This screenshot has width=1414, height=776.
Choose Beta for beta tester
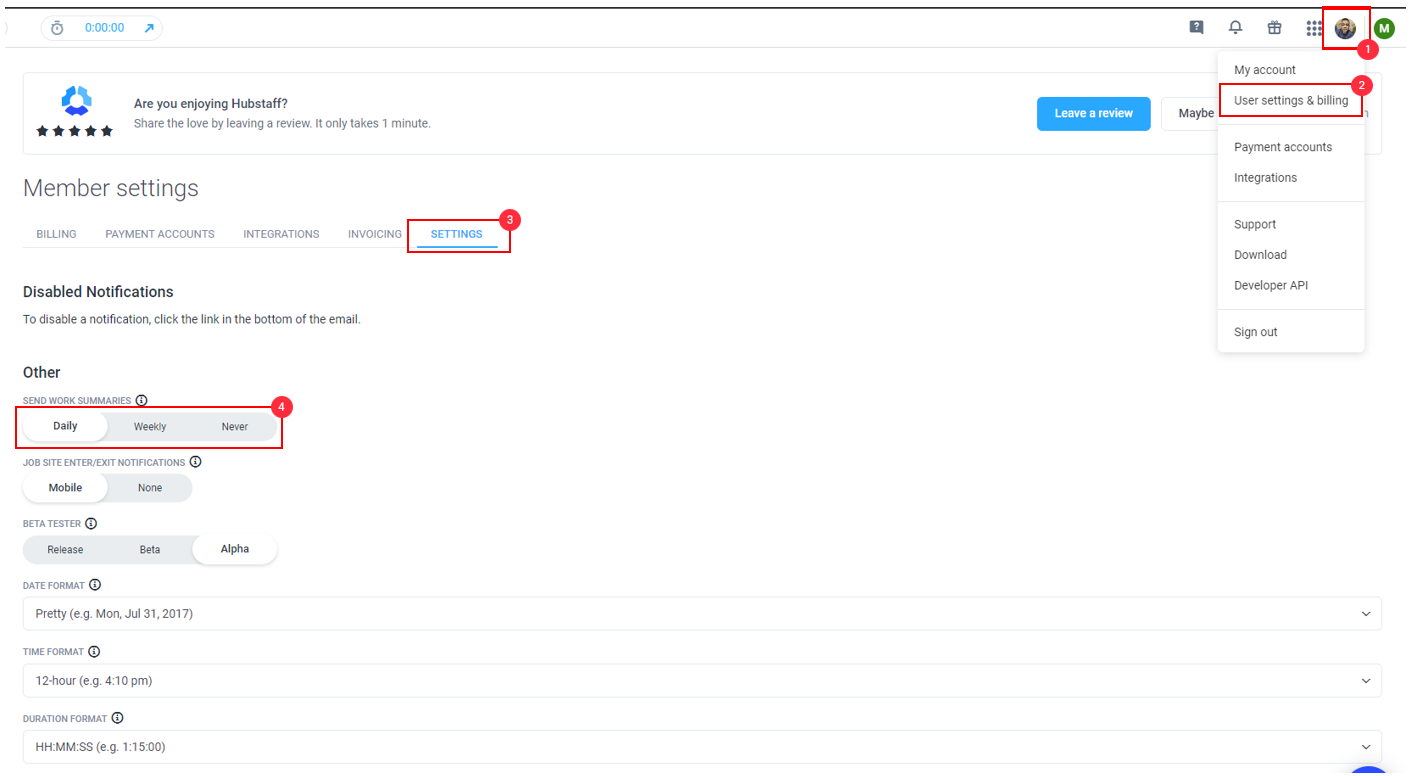tap(150, 549)
